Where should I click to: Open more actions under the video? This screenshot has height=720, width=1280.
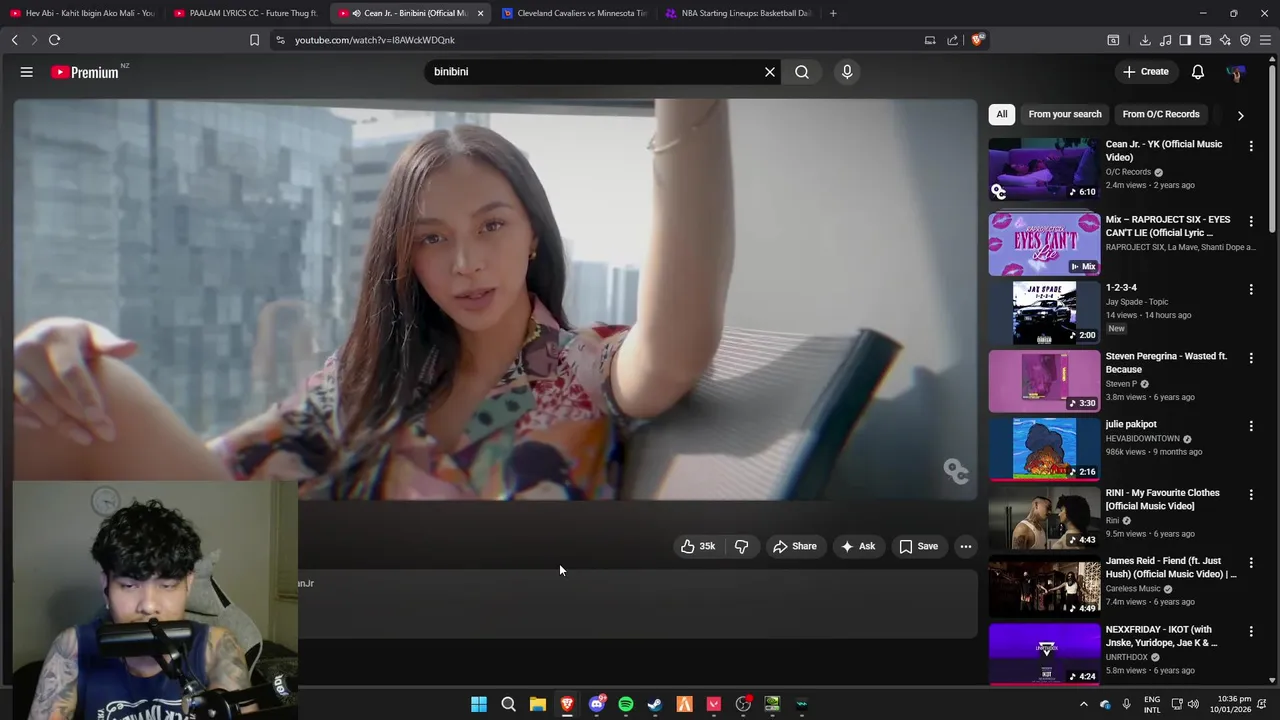tap(966, 546)
